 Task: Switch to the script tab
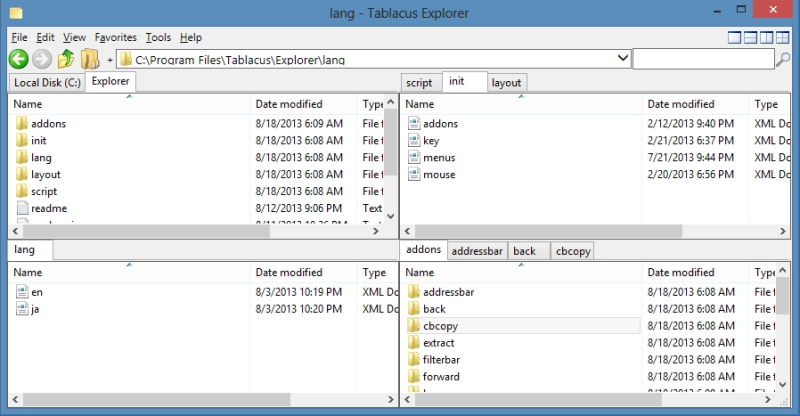point(419,83)
